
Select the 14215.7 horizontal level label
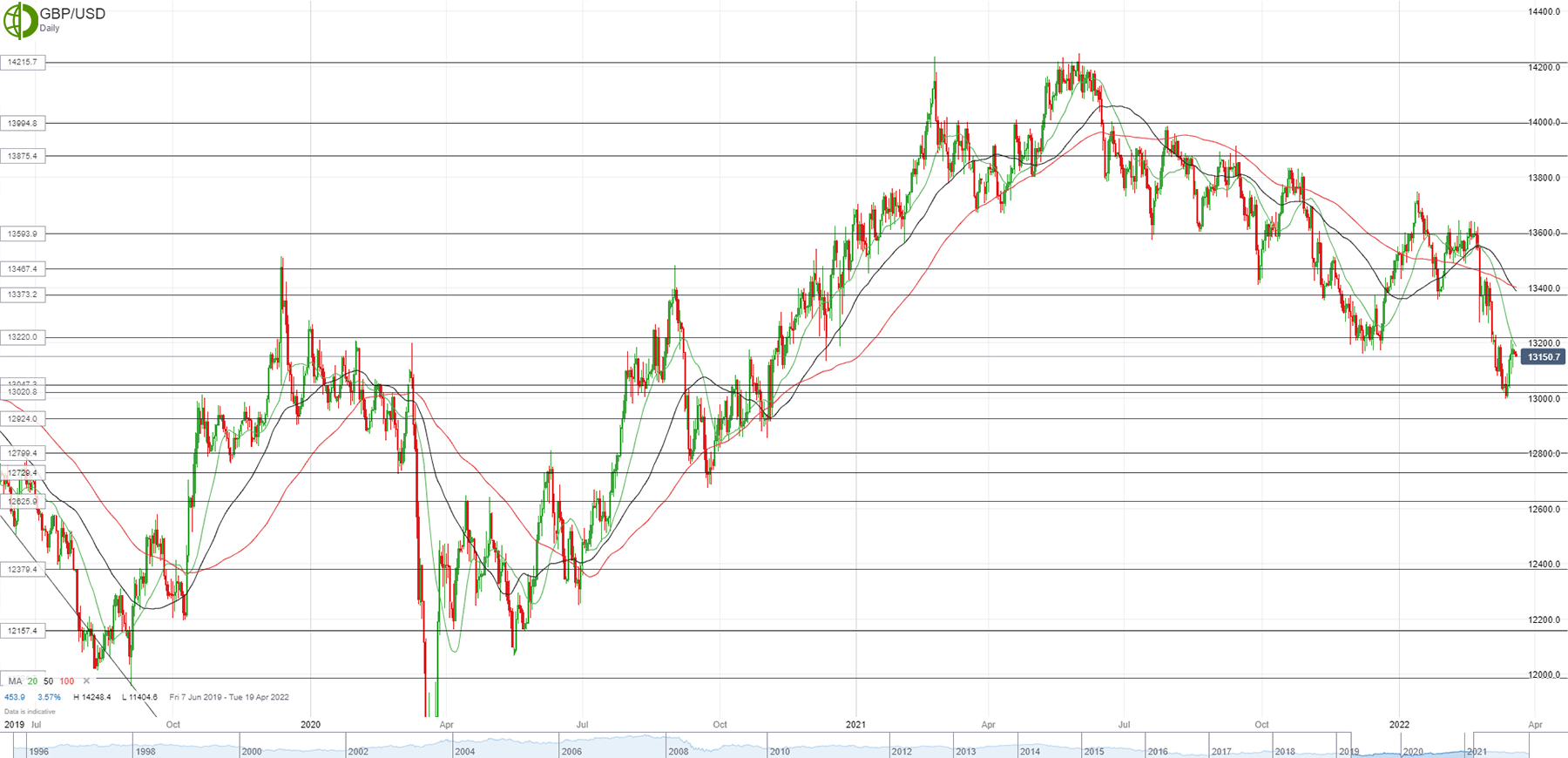[23, 63]
